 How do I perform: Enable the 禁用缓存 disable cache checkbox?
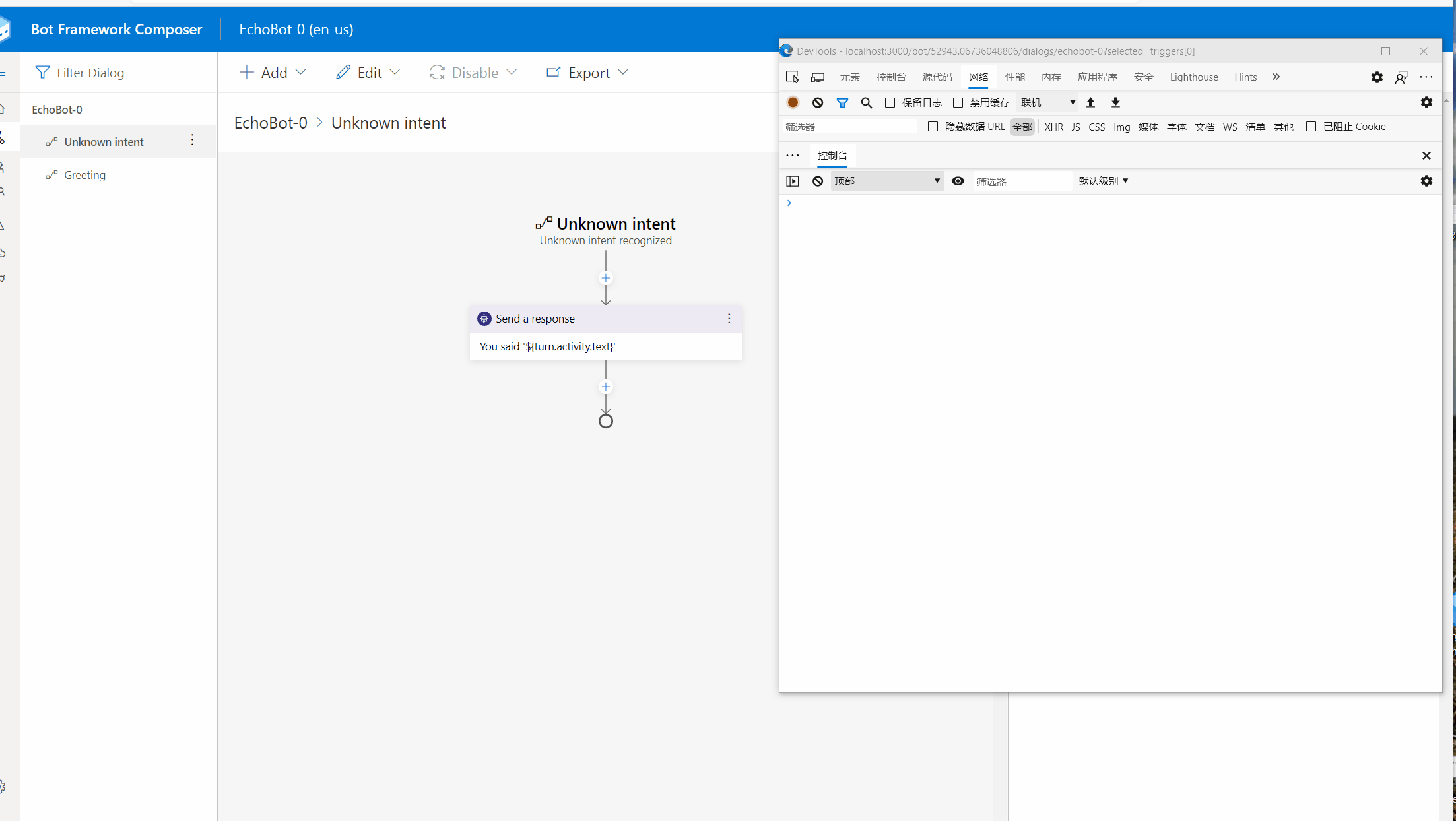tap(958, 102)
